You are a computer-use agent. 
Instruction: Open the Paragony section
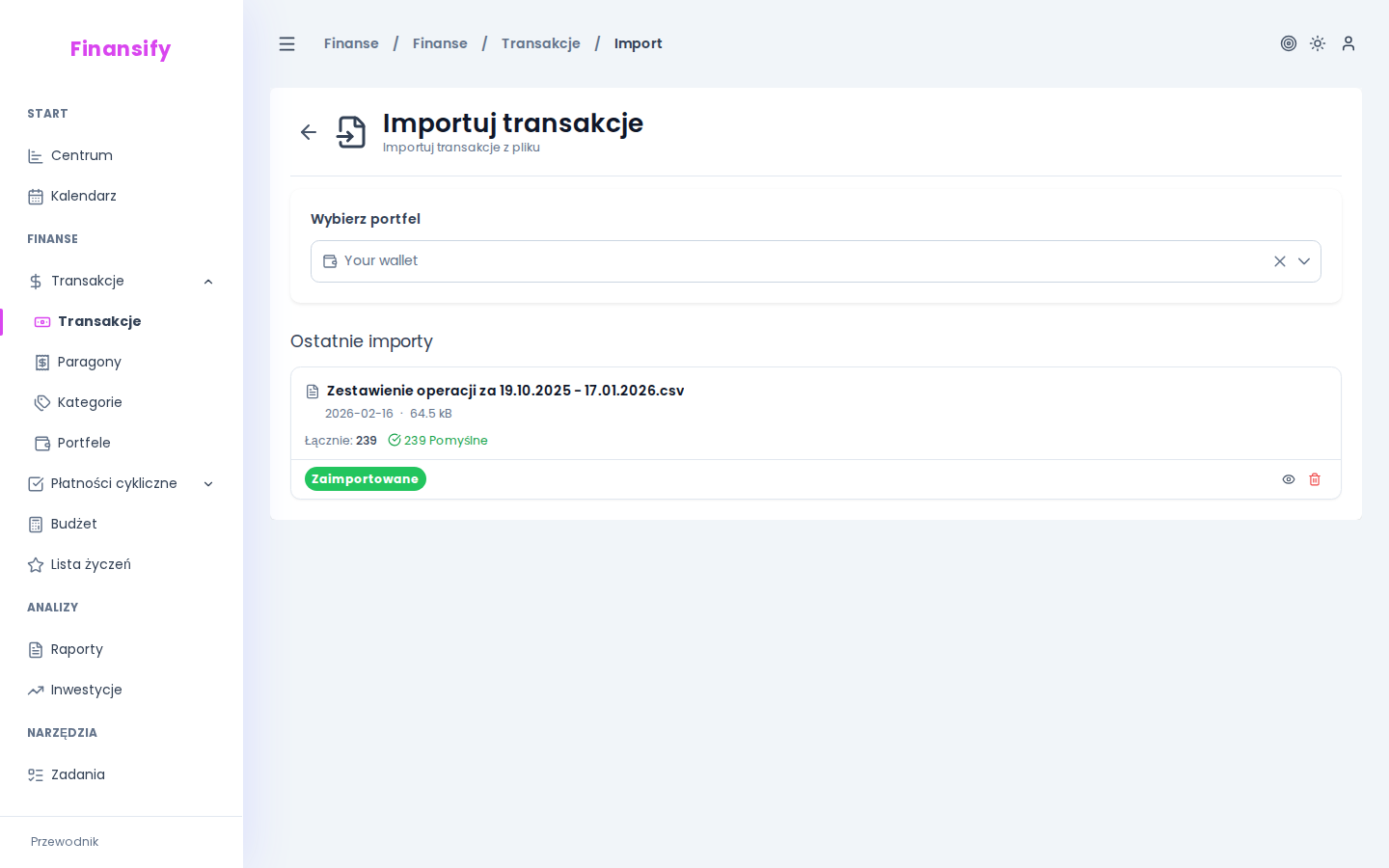tap(89, 362)
